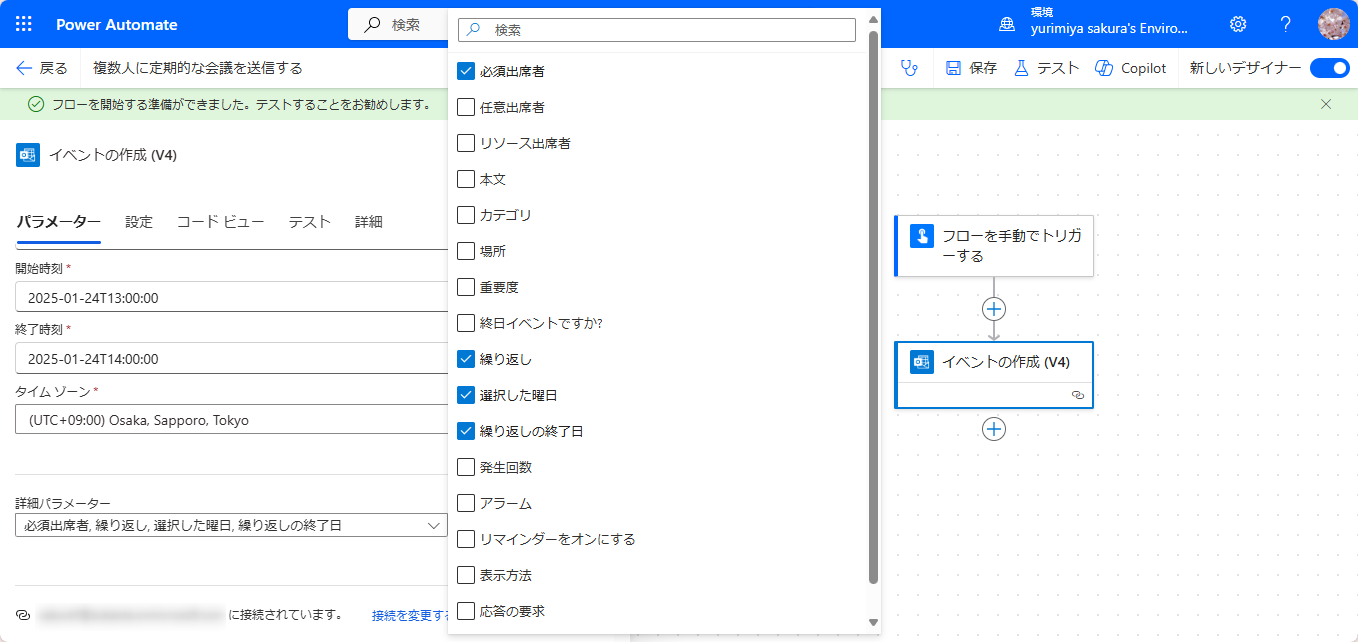Viewport: 1358px width, 642px height.
Task: Open the app launcher waffle icon
Action: coord(24,24)
